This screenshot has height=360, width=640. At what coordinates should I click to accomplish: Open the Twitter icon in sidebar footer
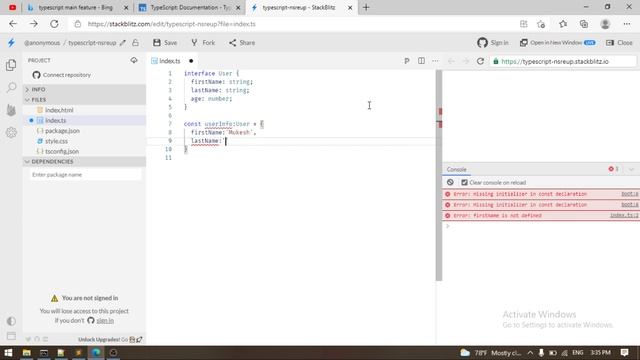click(x=28, y=339)
